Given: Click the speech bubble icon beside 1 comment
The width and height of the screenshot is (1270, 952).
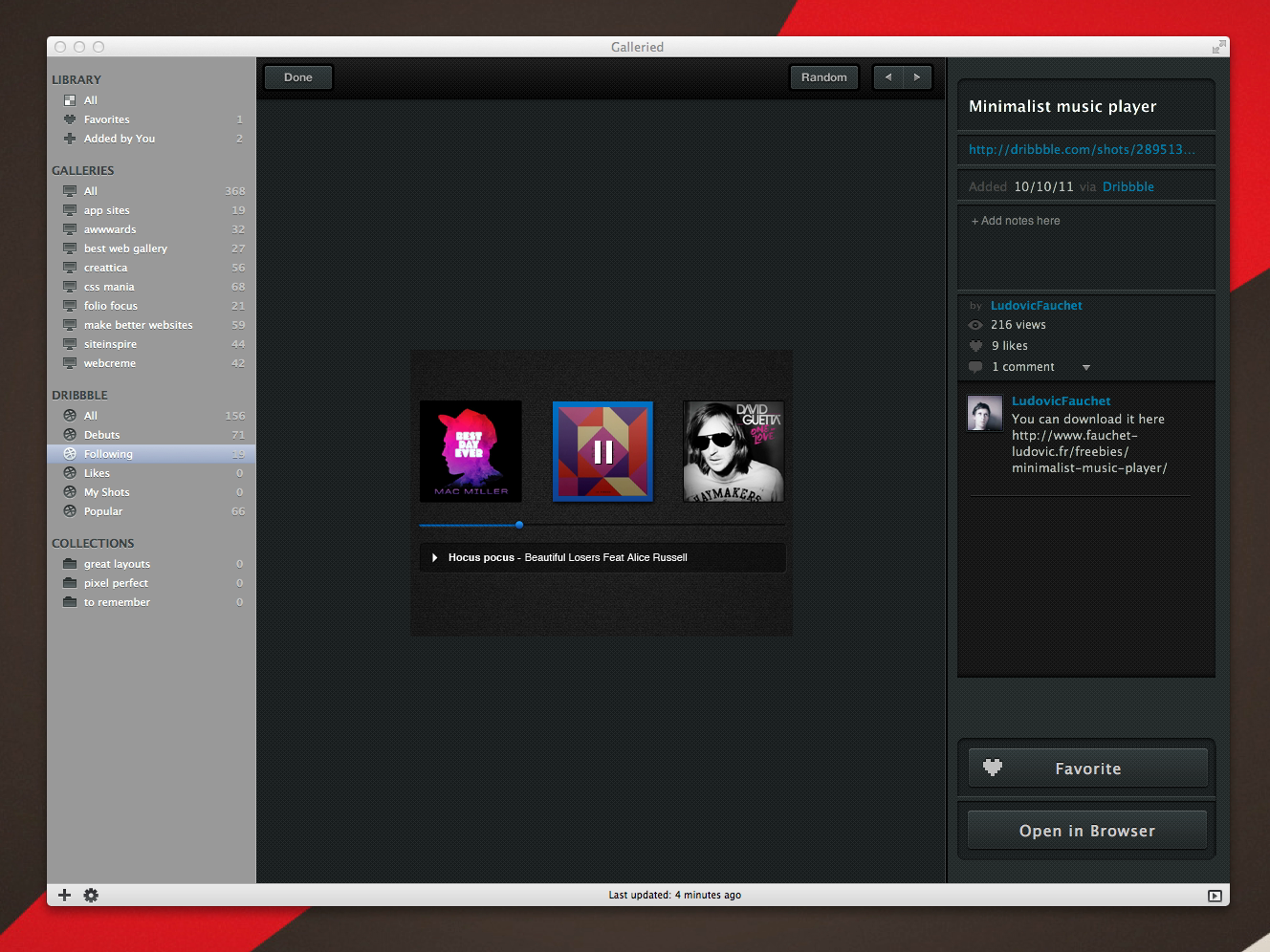Looking at the screenshot, I should pos(975,367).
